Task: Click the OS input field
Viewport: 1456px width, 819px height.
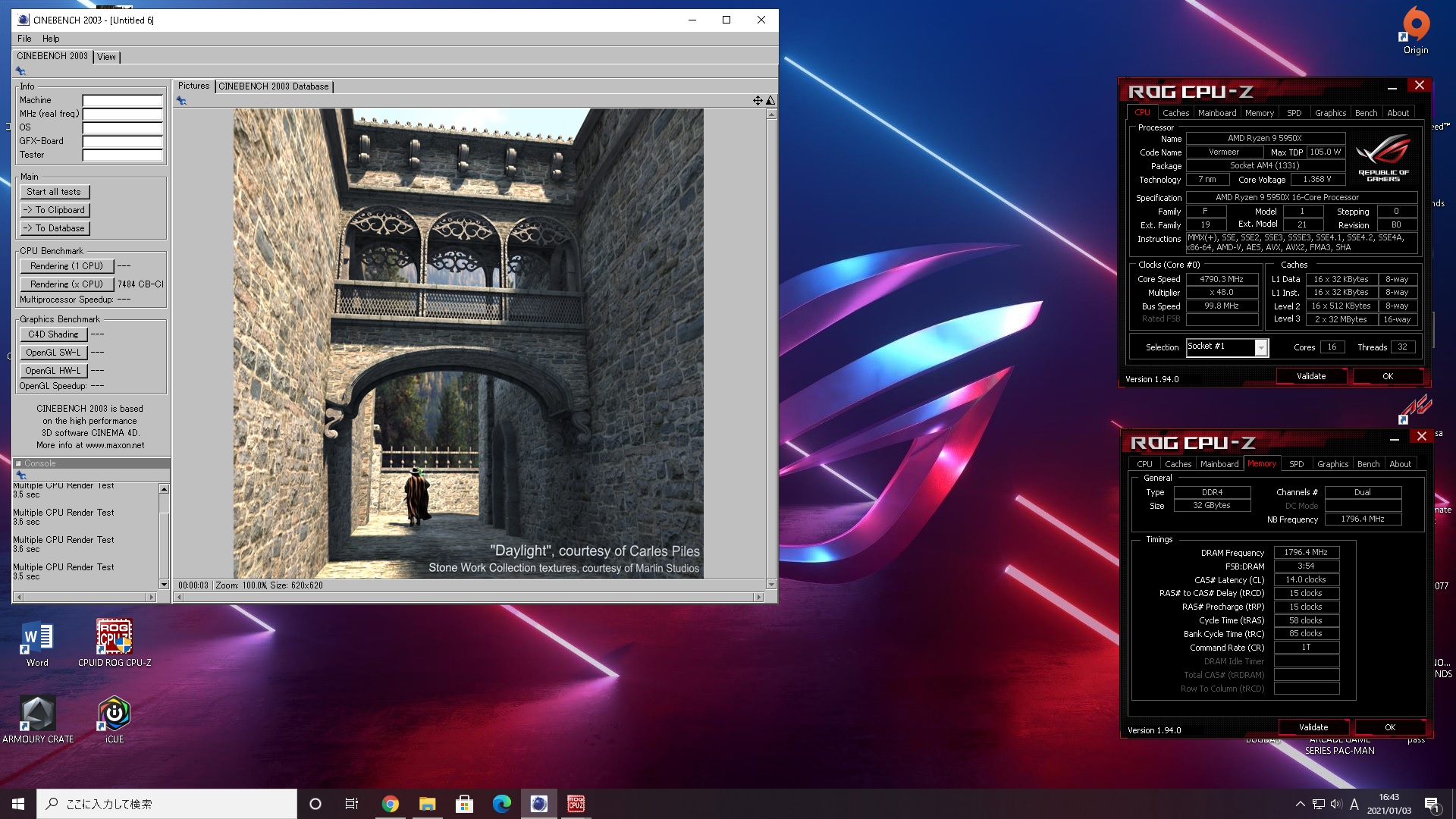Action: click(x=123, y=127)
